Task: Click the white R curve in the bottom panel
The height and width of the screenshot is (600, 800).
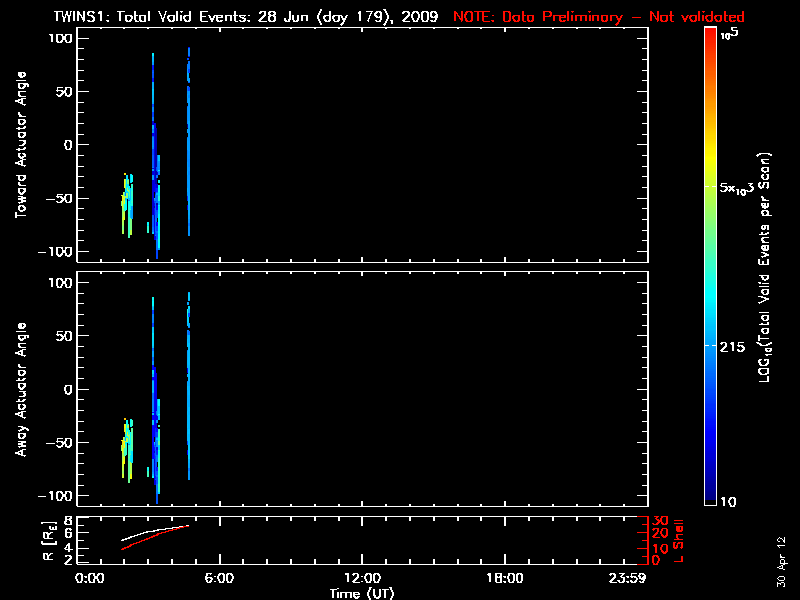Action: [x=150, y=532]
